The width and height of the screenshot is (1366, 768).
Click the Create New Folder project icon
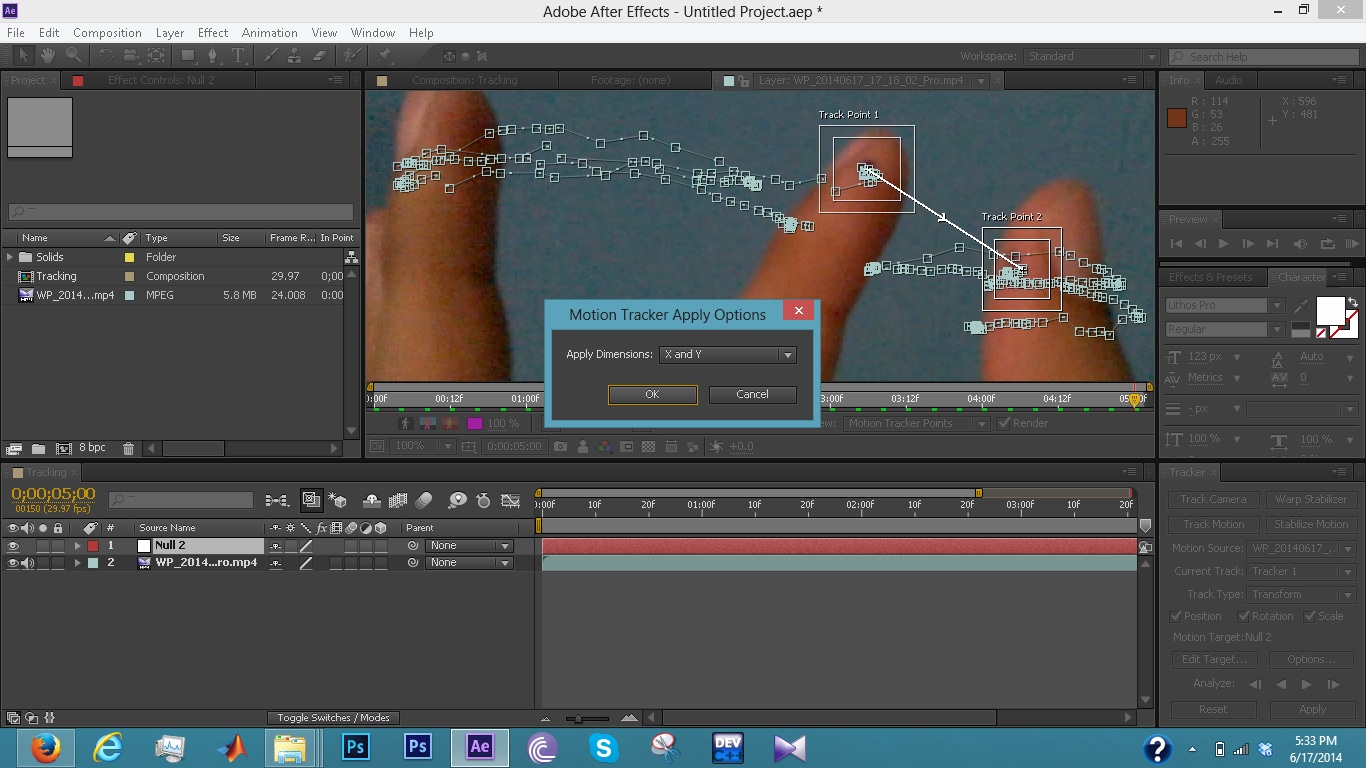38,449
